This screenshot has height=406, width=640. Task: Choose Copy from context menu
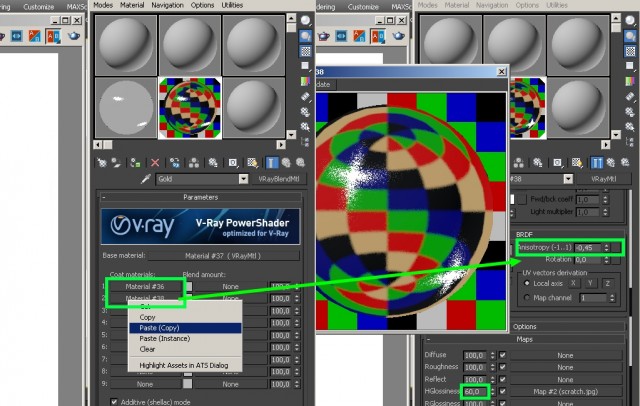pyautogui.click(x=185, y=317)
